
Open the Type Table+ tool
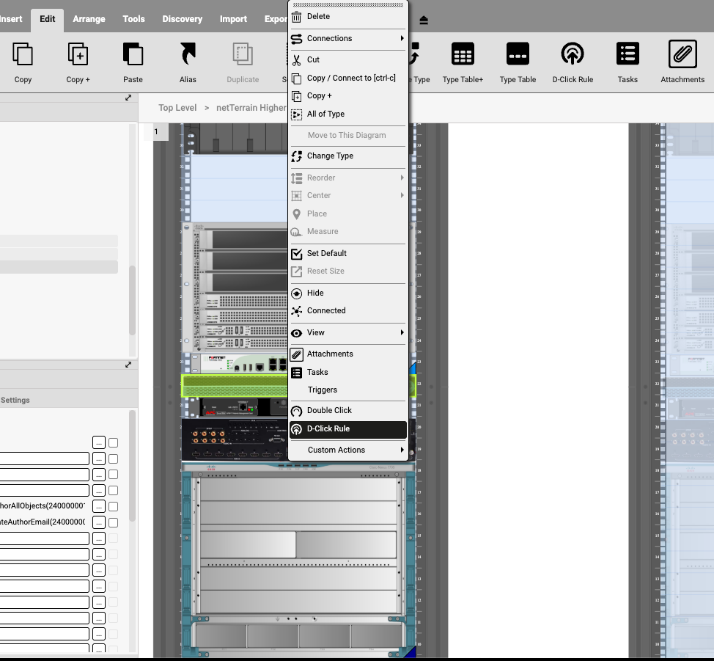[463, 55]
